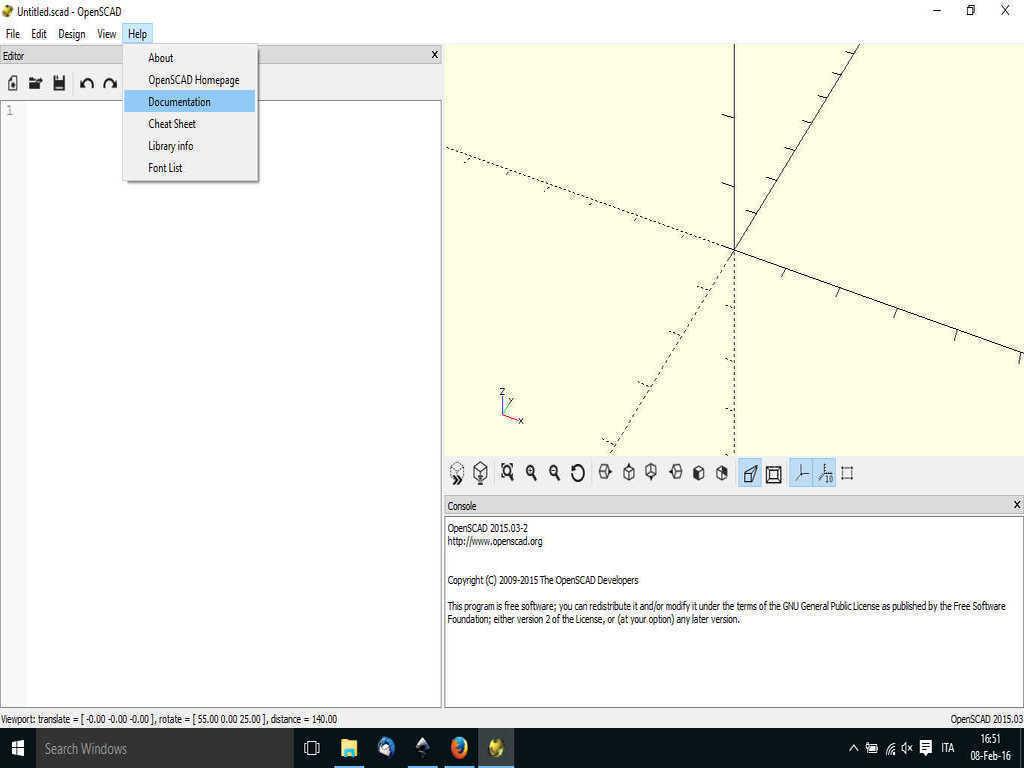The height and width of the screenshot is (768, 1024).
Task: Switch to Front view cube icon
Action: (x=699, y=472)
